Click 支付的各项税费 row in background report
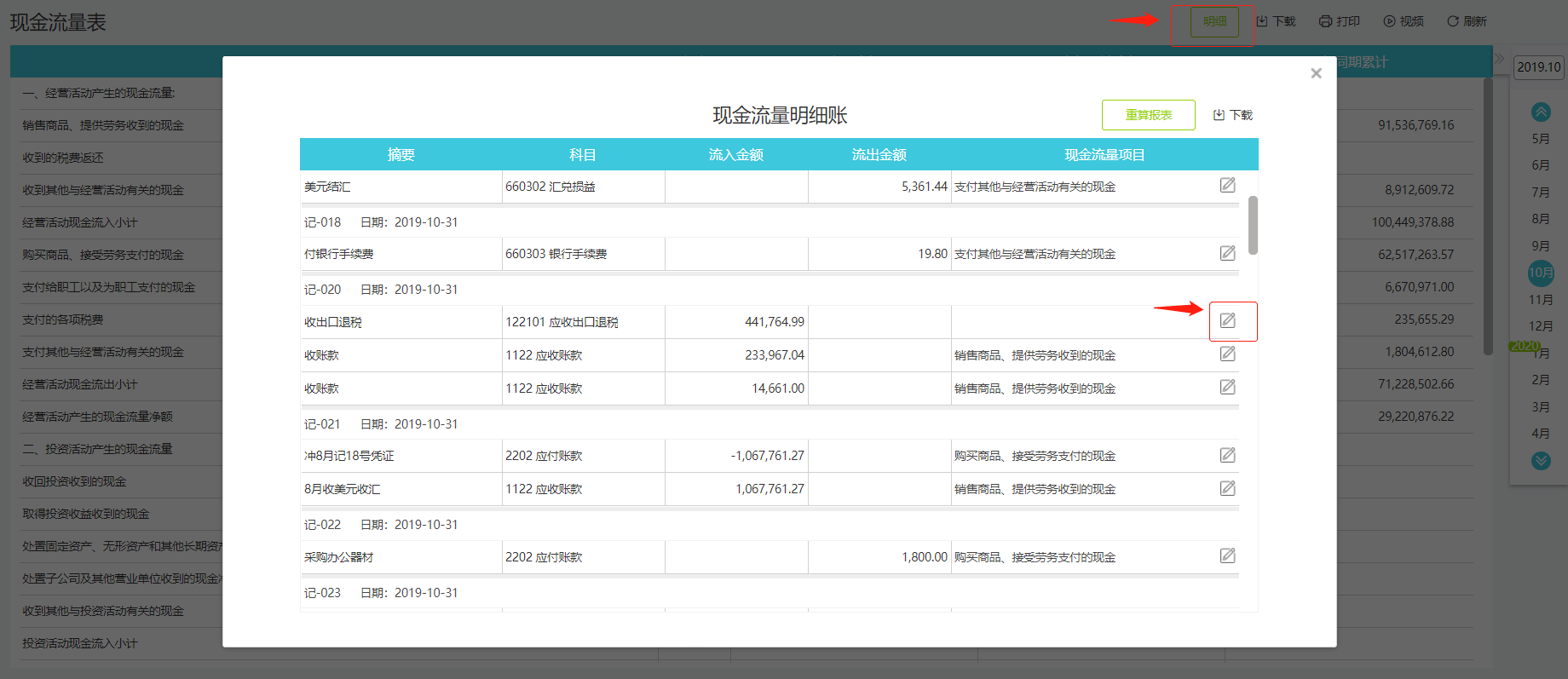The height and width of the screenshot is (679, 1568). coord(63,319)
